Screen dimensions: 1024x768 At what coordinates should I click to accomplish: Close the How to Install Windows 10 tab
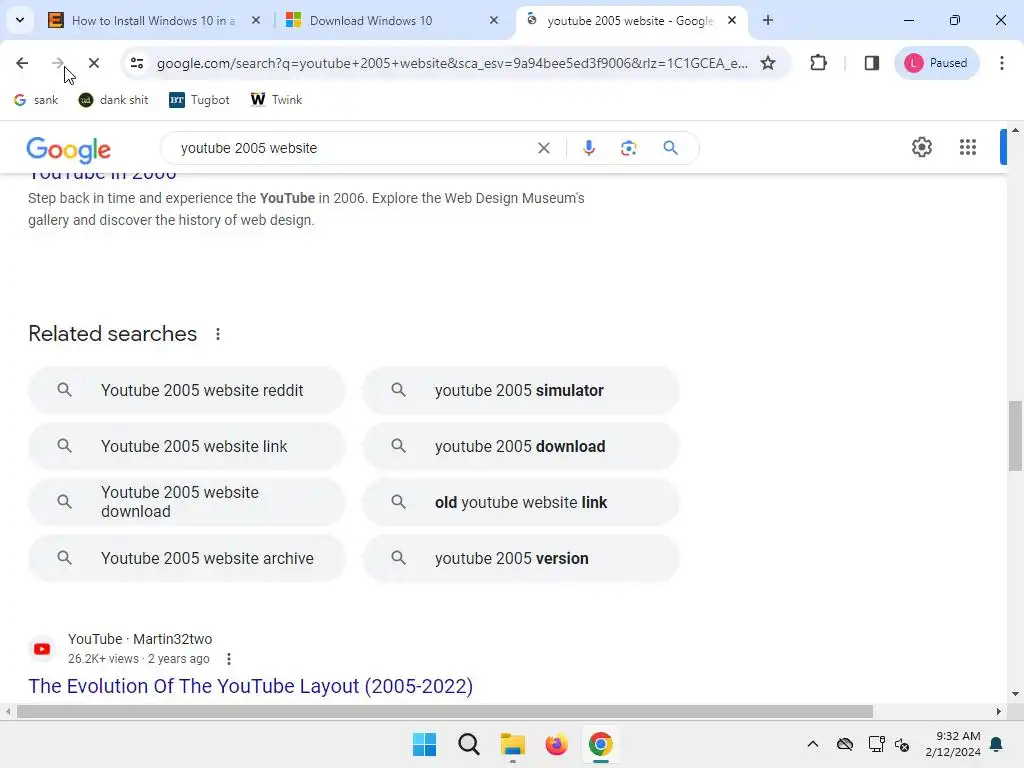(x=256, y=20)
